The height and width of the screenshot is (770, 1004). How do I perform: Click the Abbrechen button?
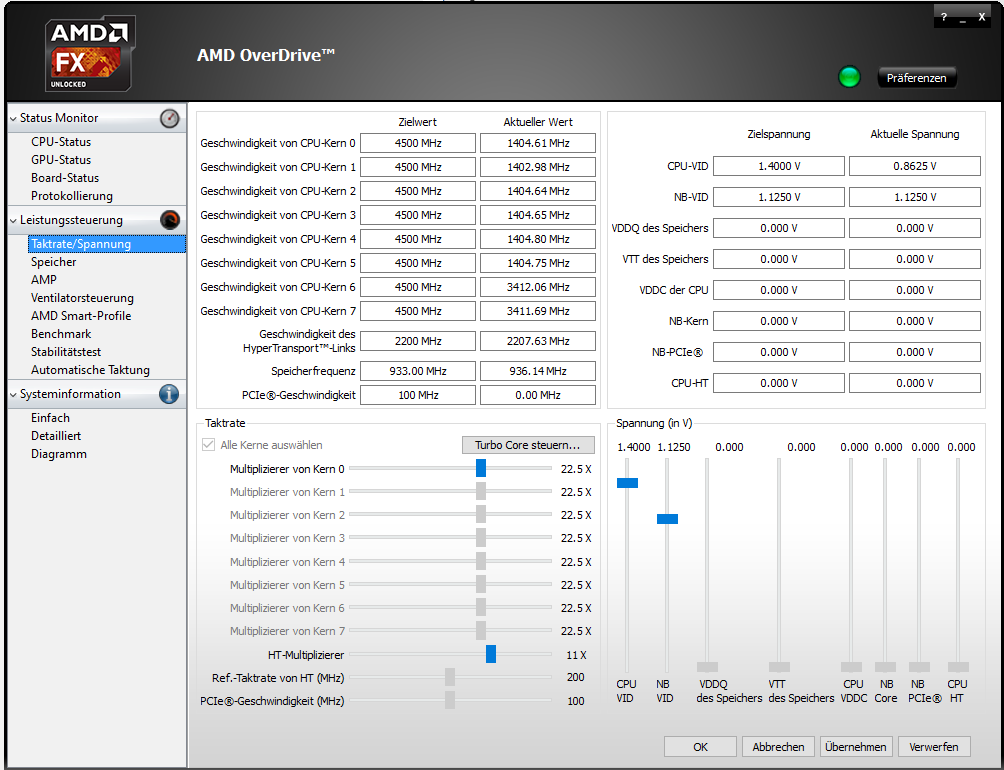pos(778,747)
